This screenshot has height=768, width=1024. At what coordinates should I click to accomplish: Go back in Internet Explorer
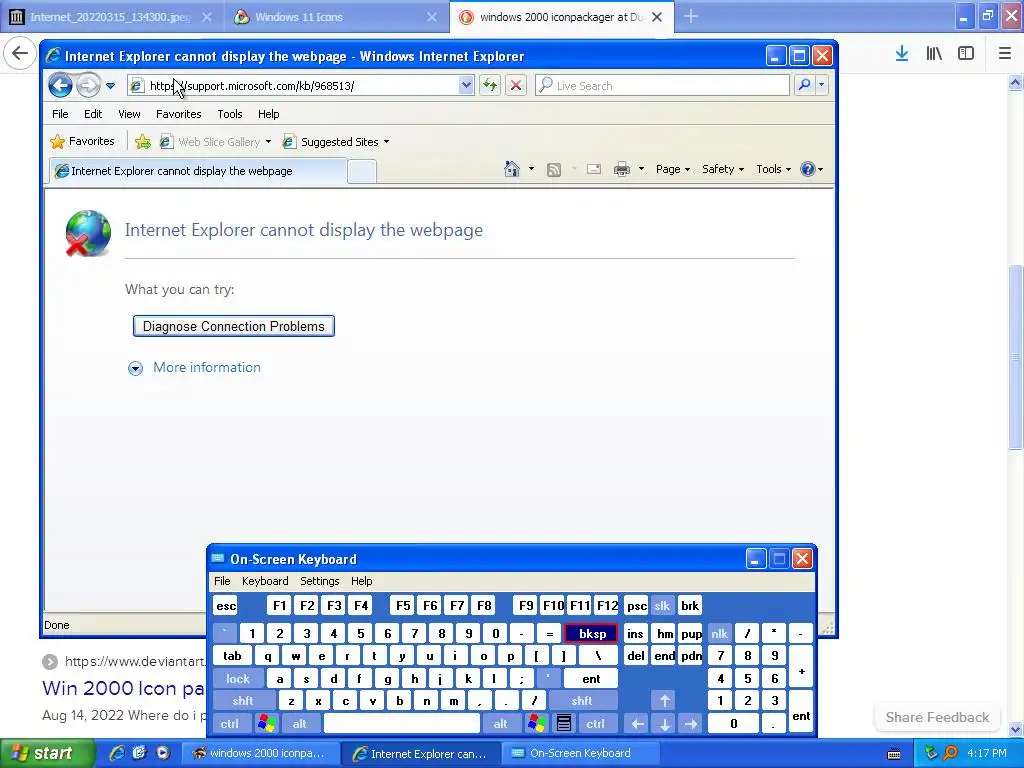click(x=60, y=86)
